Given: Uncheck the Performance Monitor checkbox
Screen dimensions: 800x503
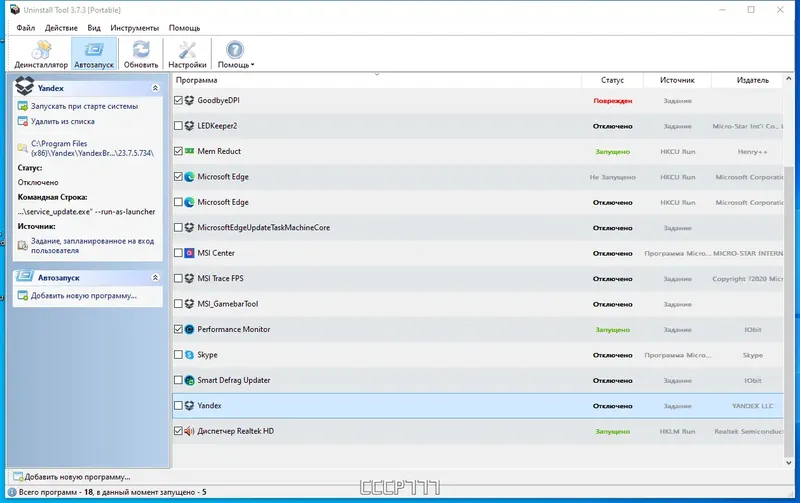Looking at the screenshot, I should click(x=178, y=330).
